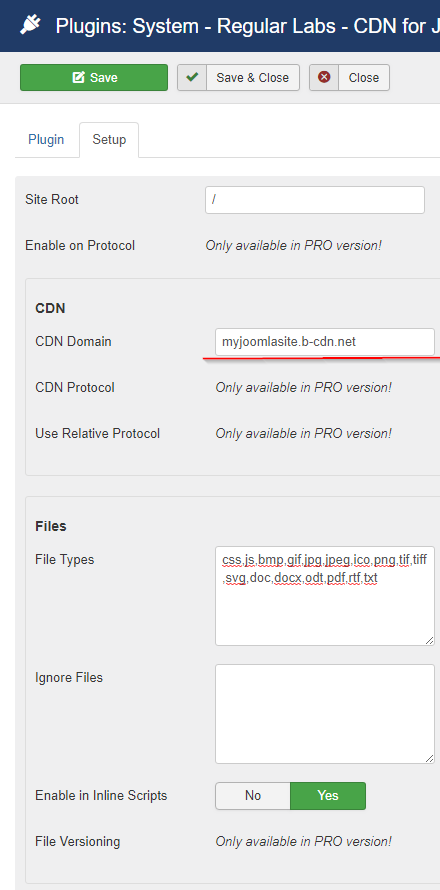Click the Site Root input field
Screen dimensions: 440x890
pyautogui.click(x=315, y=200)
